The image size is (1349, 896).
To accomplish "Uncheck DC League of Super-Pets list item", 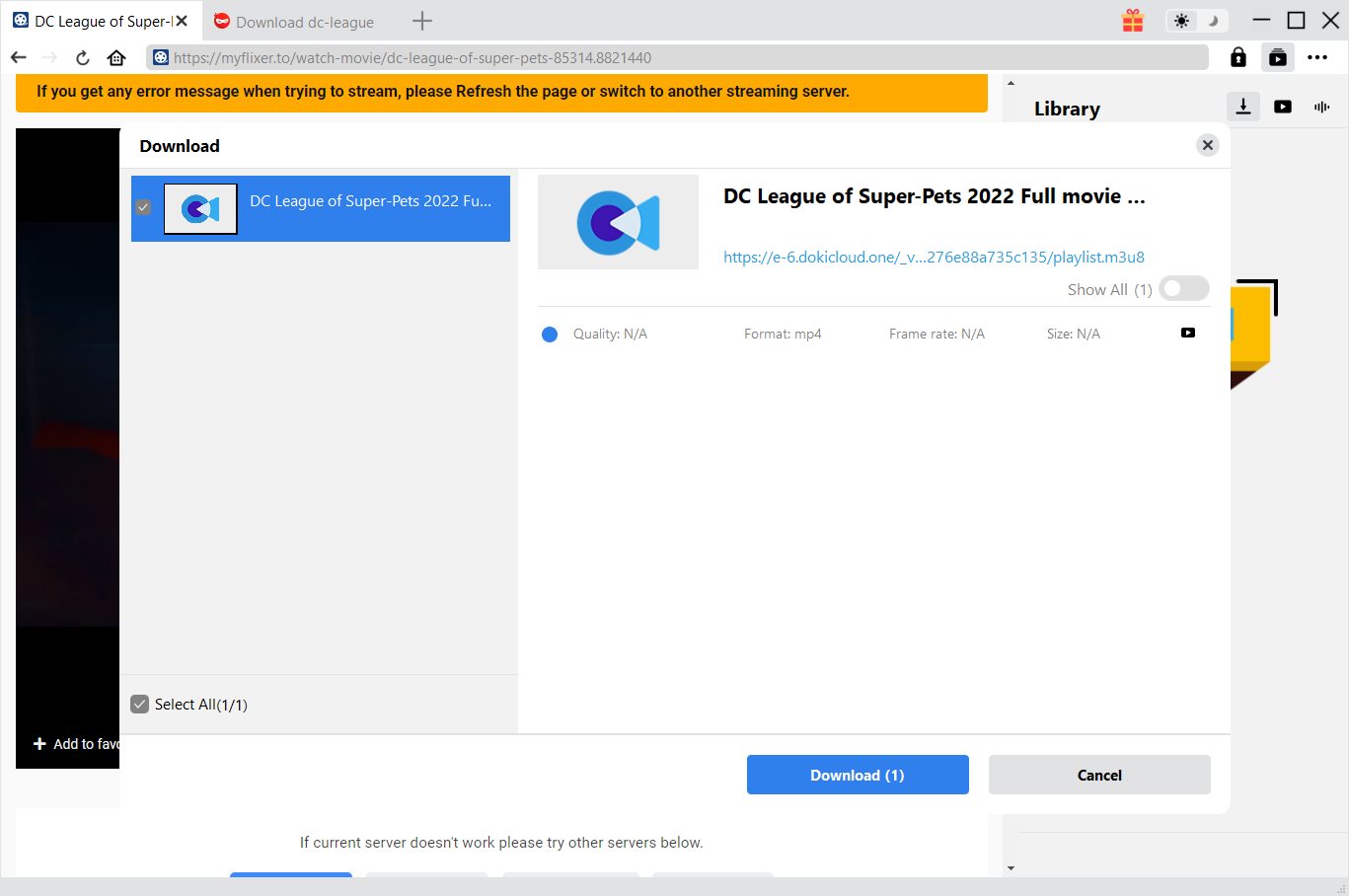I will 144,207.
